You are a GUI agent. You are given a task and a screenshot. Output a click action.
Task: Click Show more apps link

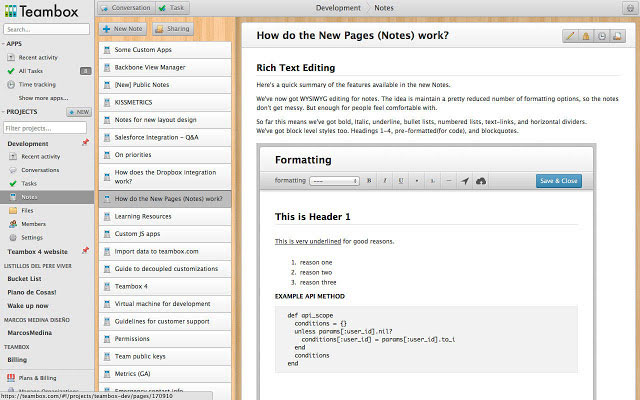click(43, 98)
